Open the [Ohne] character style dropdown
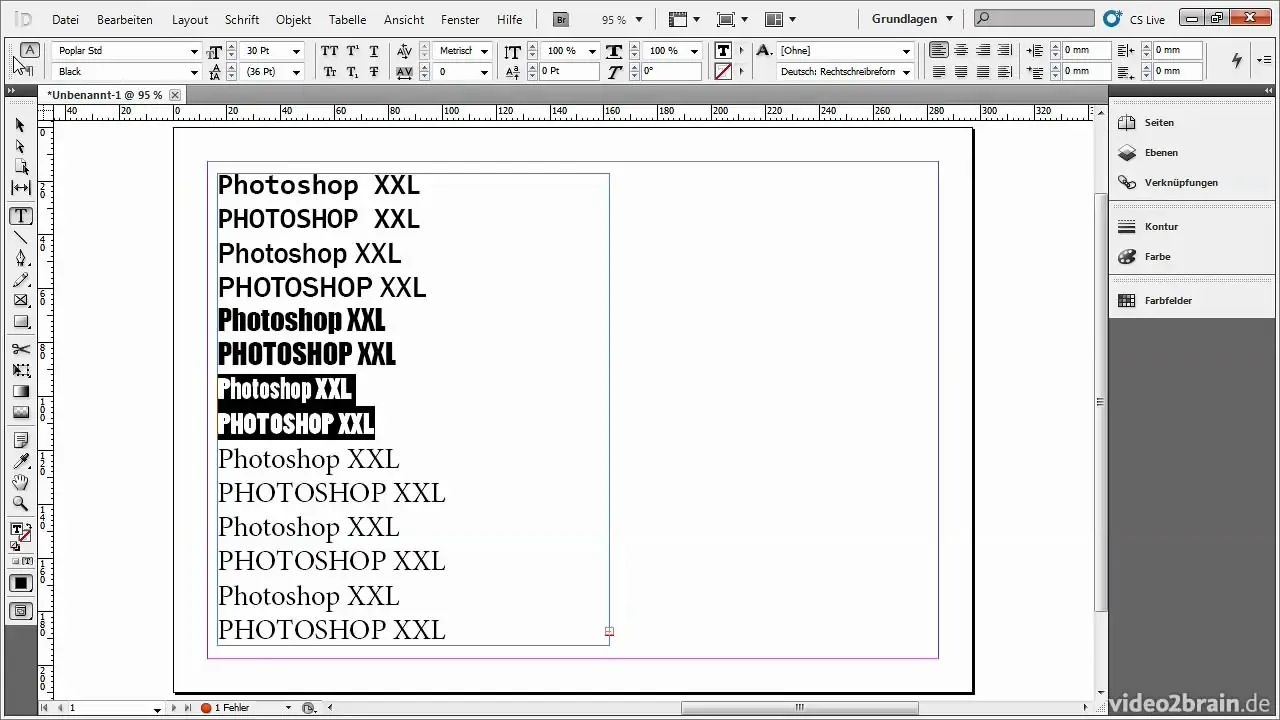 pyautogui.click(x=907, y=51)
